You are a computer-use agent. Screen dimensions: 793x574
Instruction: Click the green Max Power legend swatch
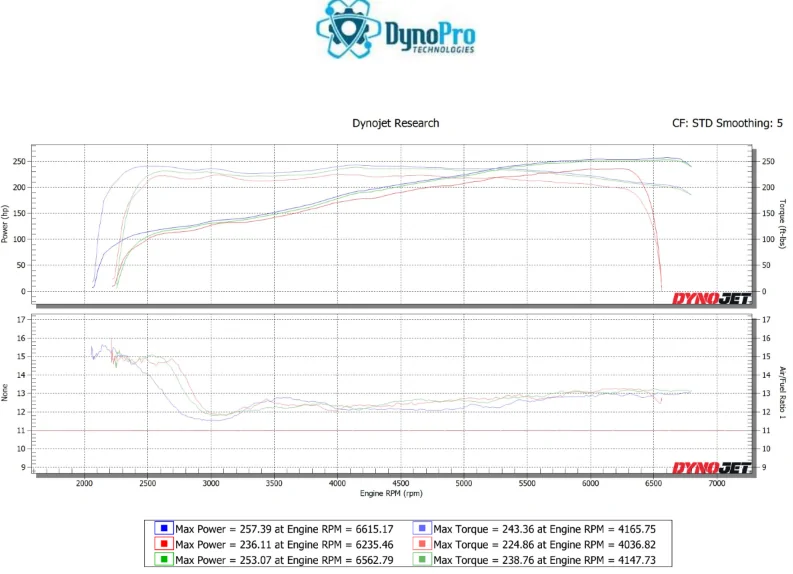coord(164,560)
